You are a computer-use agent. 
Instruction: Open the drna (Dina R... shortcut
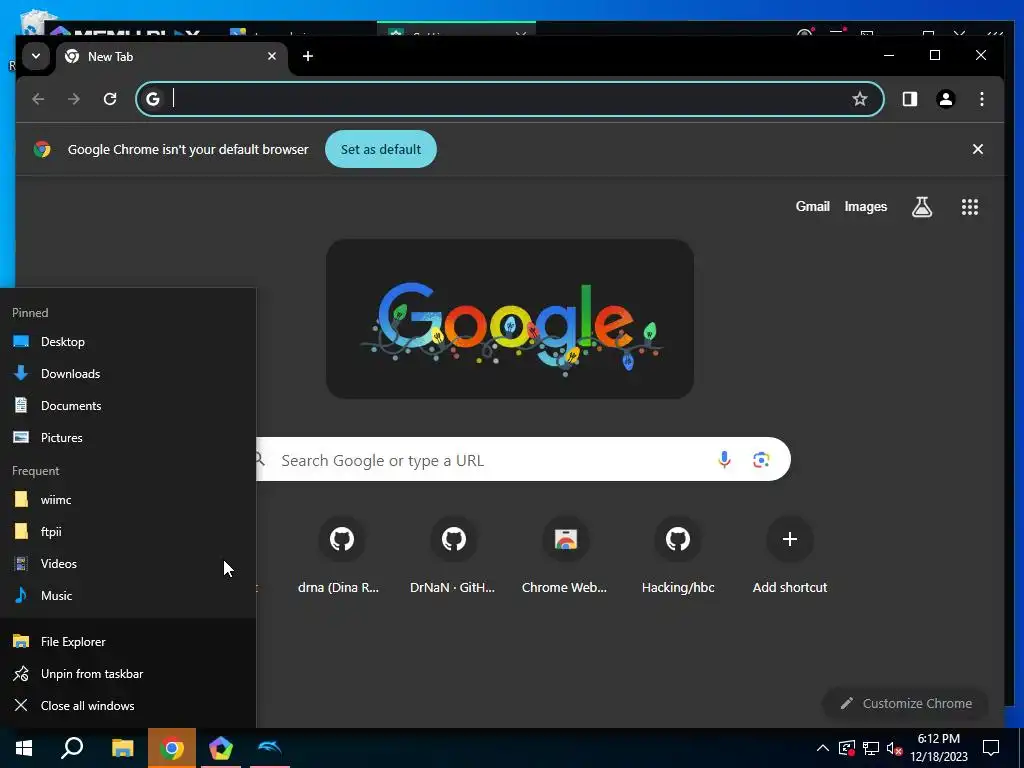point(338,554)
